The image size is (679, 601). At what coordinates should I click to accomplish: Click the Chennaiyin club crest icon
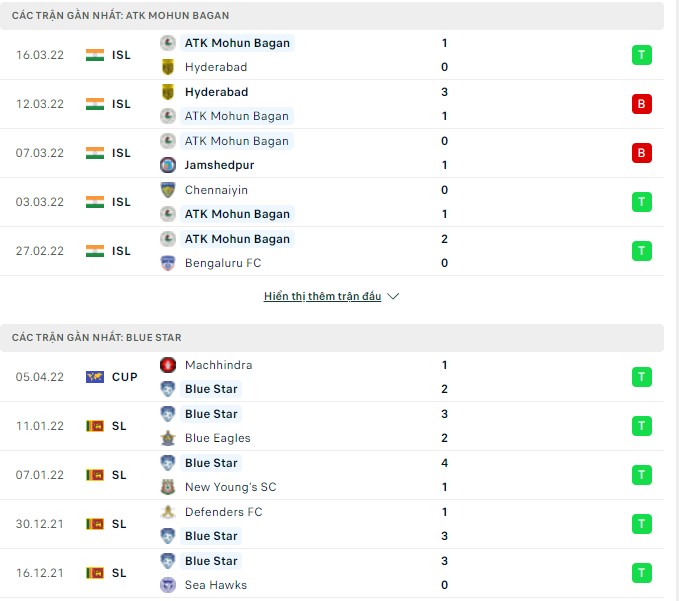coord(168,190)
